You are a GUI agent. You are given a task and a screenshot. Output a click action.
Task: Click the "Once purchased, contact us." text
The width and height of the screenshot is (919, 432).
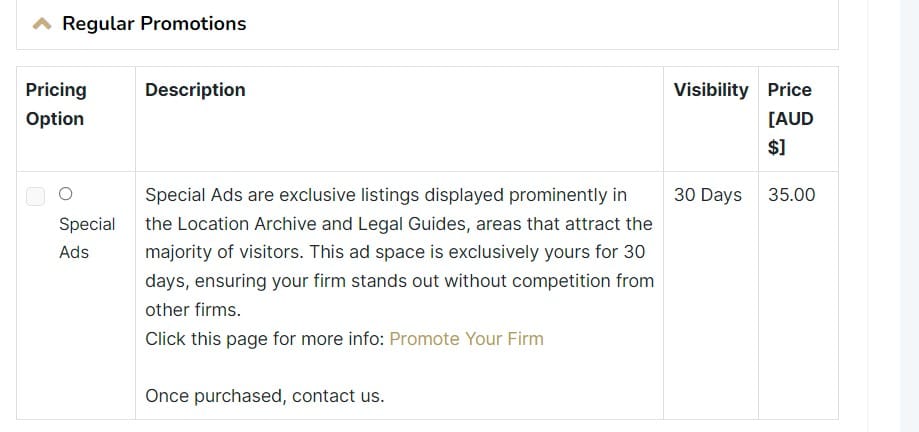(264, 396)
